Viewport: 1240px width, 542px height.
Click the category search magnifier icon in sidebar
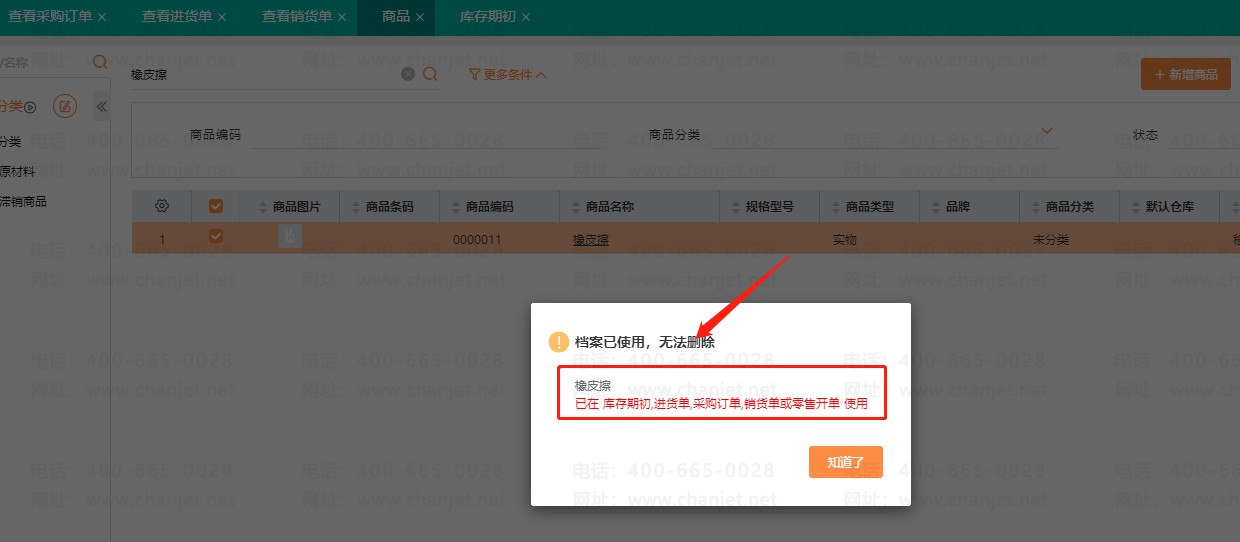[99, 62]
